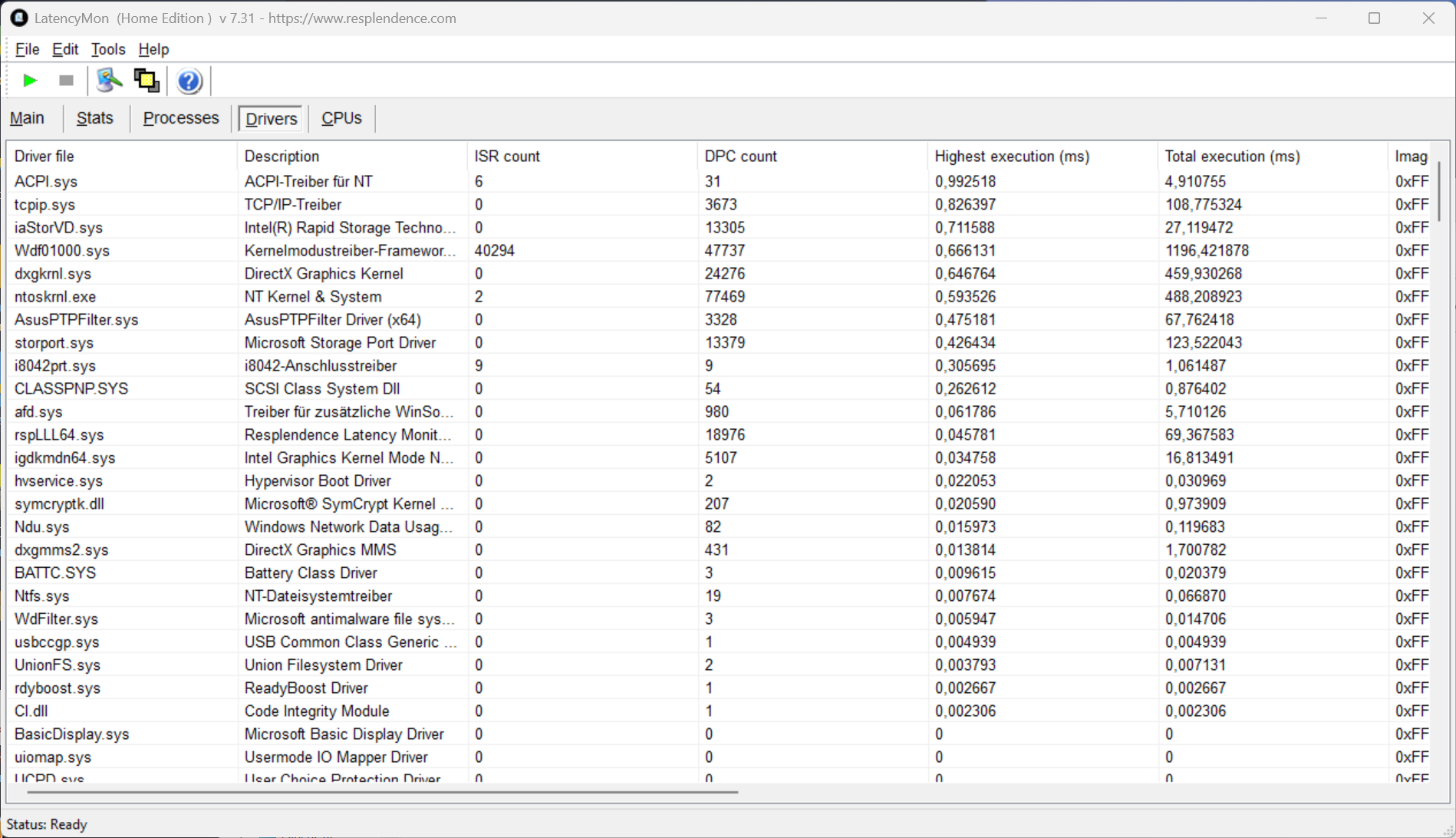Sort by the cut-off Imag column header
1456x838 pixels.
(1411, 157)
